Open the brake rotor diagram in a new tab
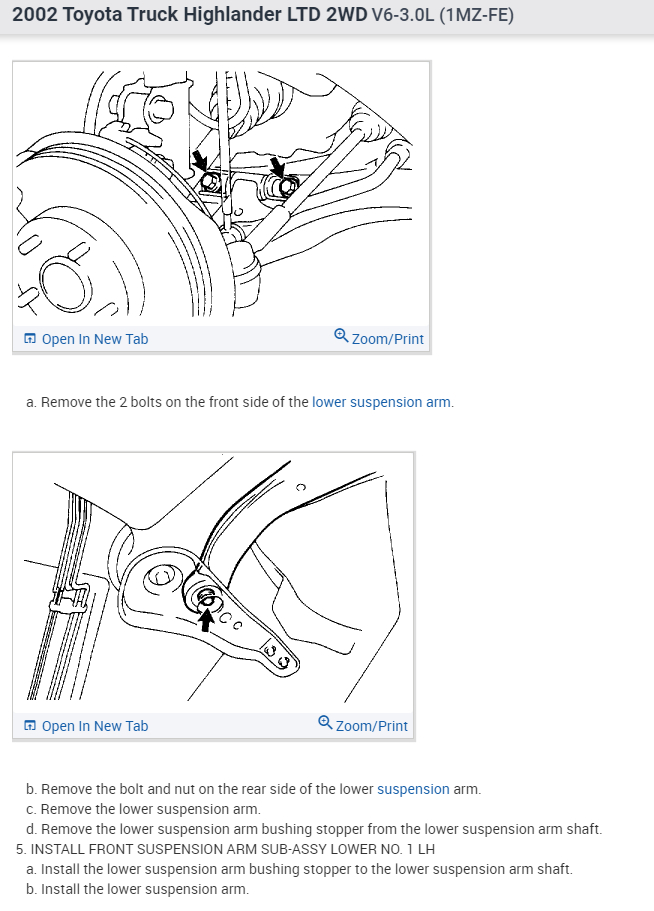 (x=86, y=339)
